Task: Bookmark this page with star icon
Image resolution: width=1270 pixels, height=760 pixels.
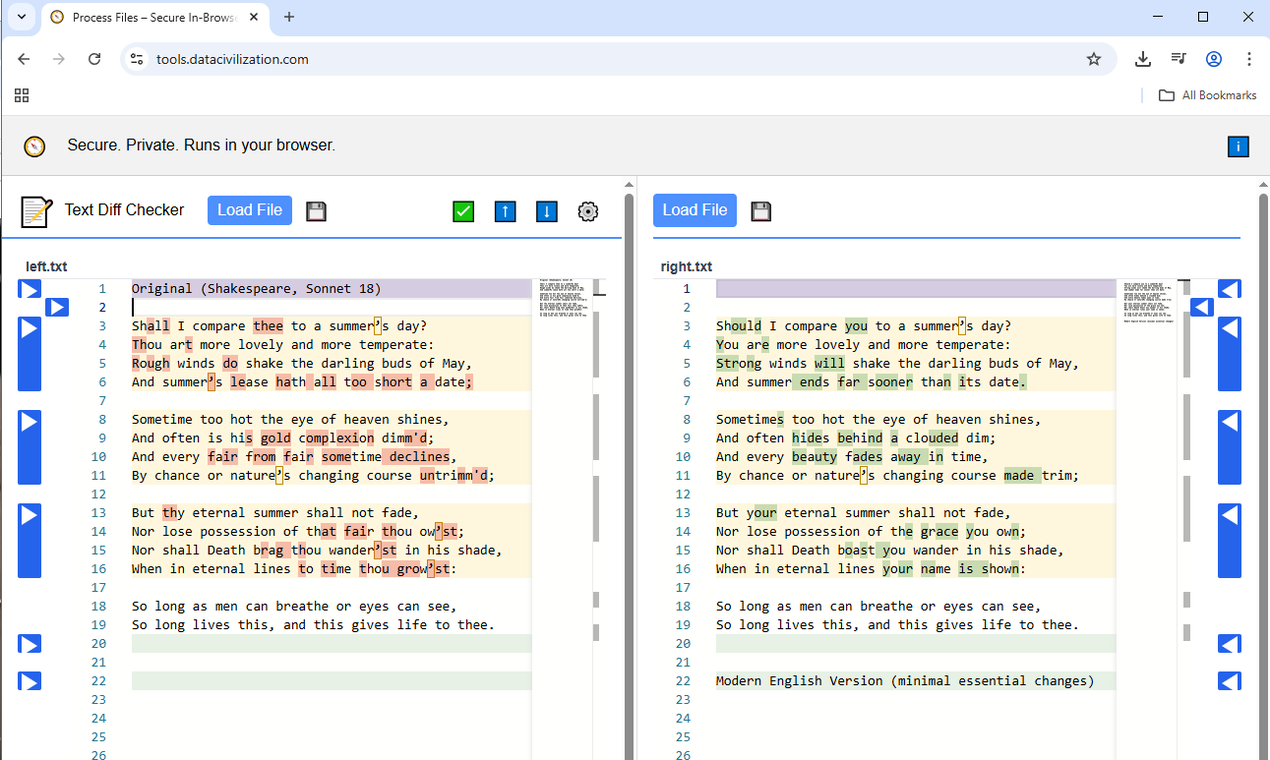Action: (1094, 59)
